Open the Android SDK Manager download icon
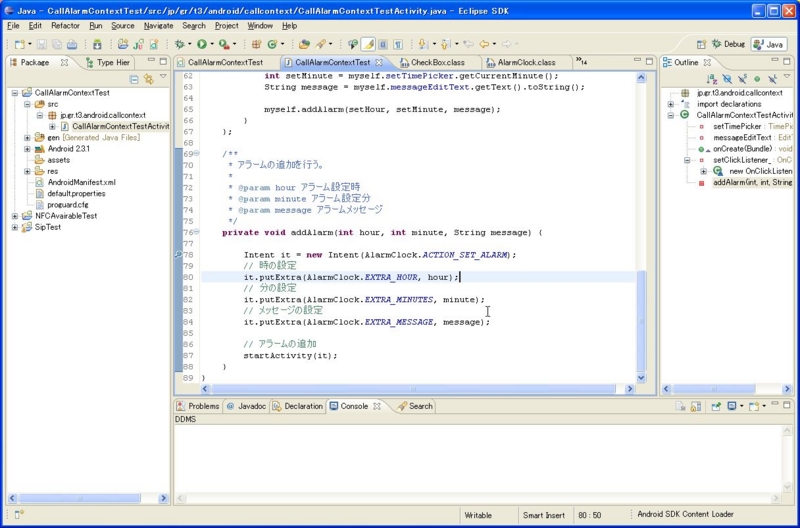 point(96,44)
